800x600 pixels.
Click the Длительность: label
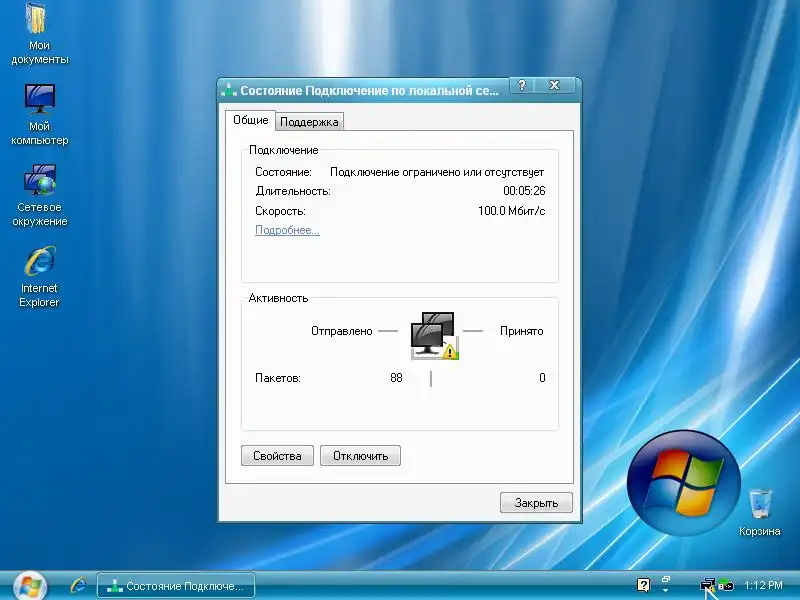[x=293, y=191]
